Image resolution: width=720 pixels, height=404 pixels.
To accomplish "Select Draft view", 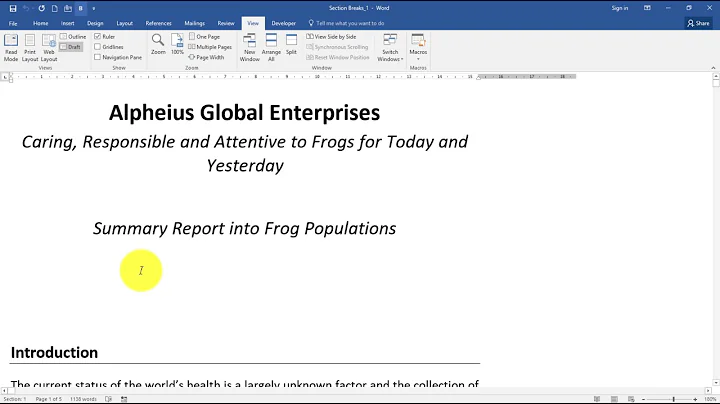I will click(x=71, y=47).
